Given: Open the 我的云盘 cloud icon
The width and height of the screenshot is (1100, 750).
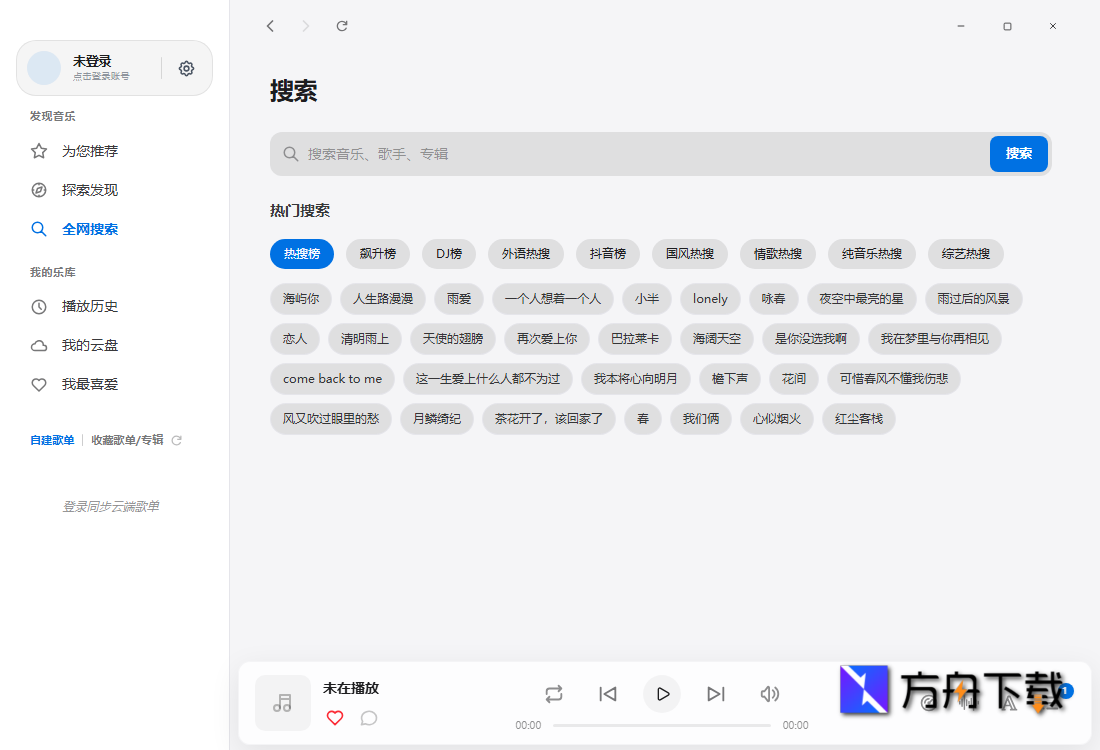Looking at the screenshot, I should click(x=38, y=345).
